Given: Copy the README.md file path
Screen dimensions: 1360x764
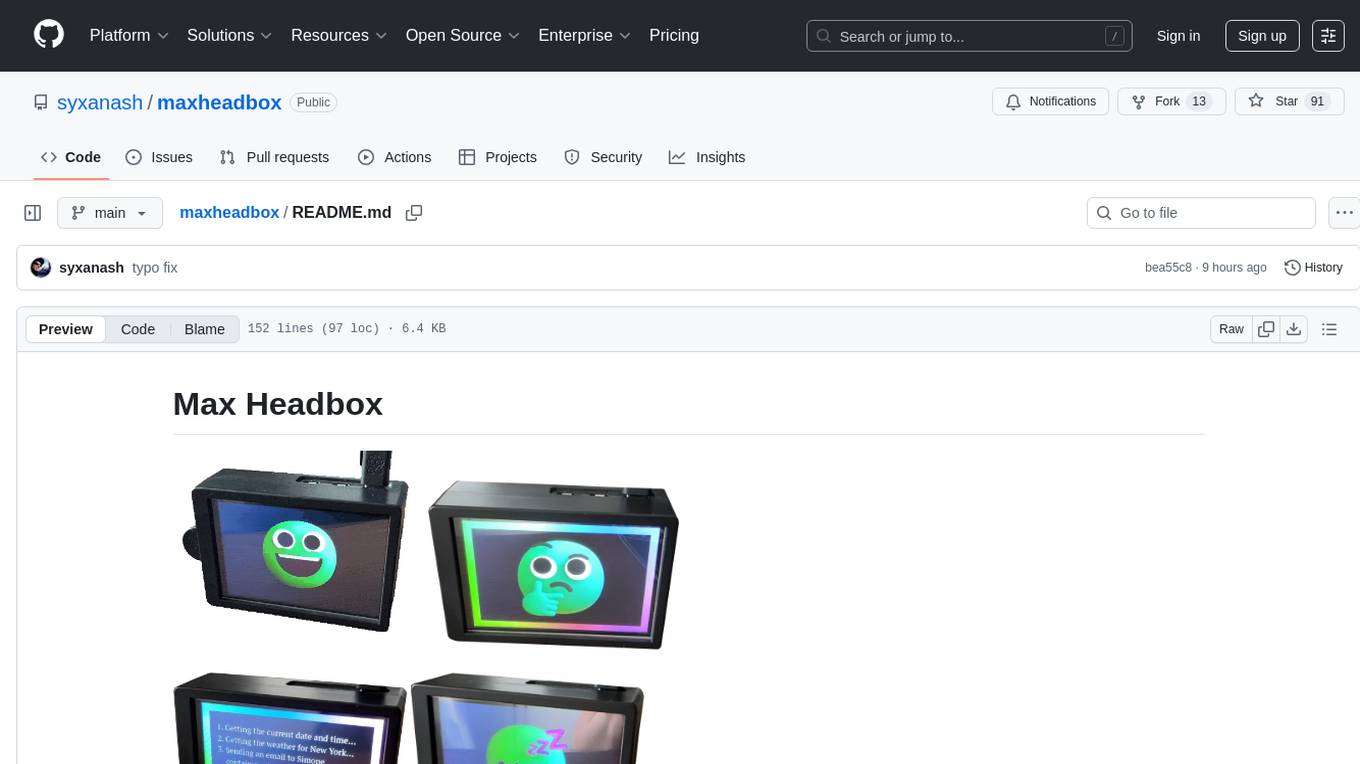Looking at the screenshot, I should pyautogui.click(x=414, y=213).
